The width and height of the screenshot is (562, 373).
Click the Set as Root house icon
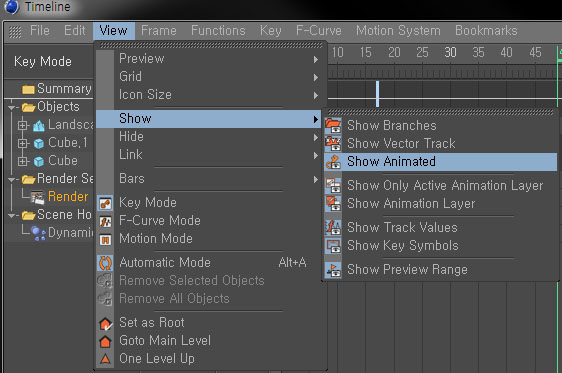(x=105, y=324)
